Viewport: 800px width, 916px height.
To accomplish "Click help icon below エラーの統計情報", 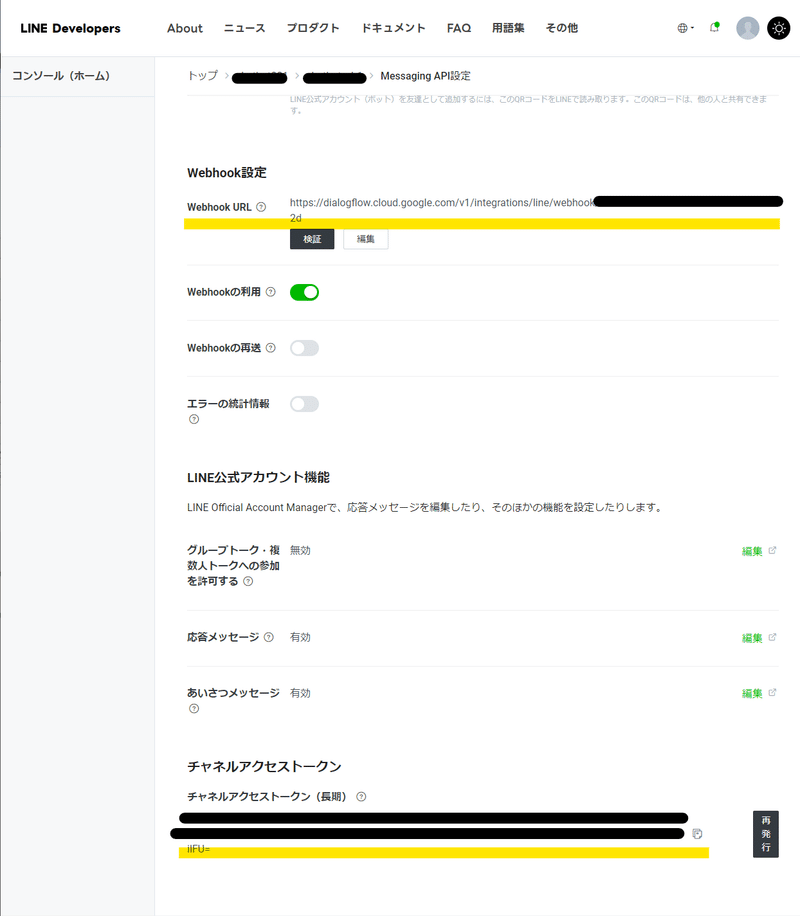I will 194,419.
